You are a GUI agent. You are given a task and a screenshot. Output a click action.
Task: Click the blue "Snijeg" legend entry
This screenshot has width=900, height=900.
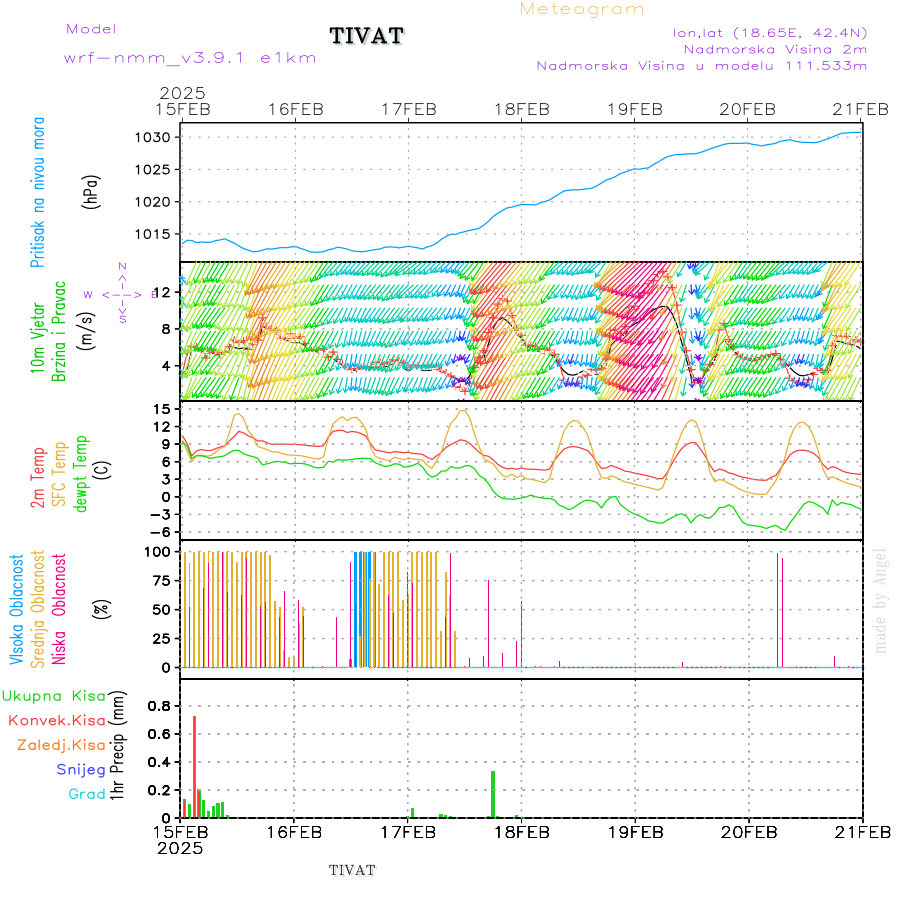(x=81, y=770)
